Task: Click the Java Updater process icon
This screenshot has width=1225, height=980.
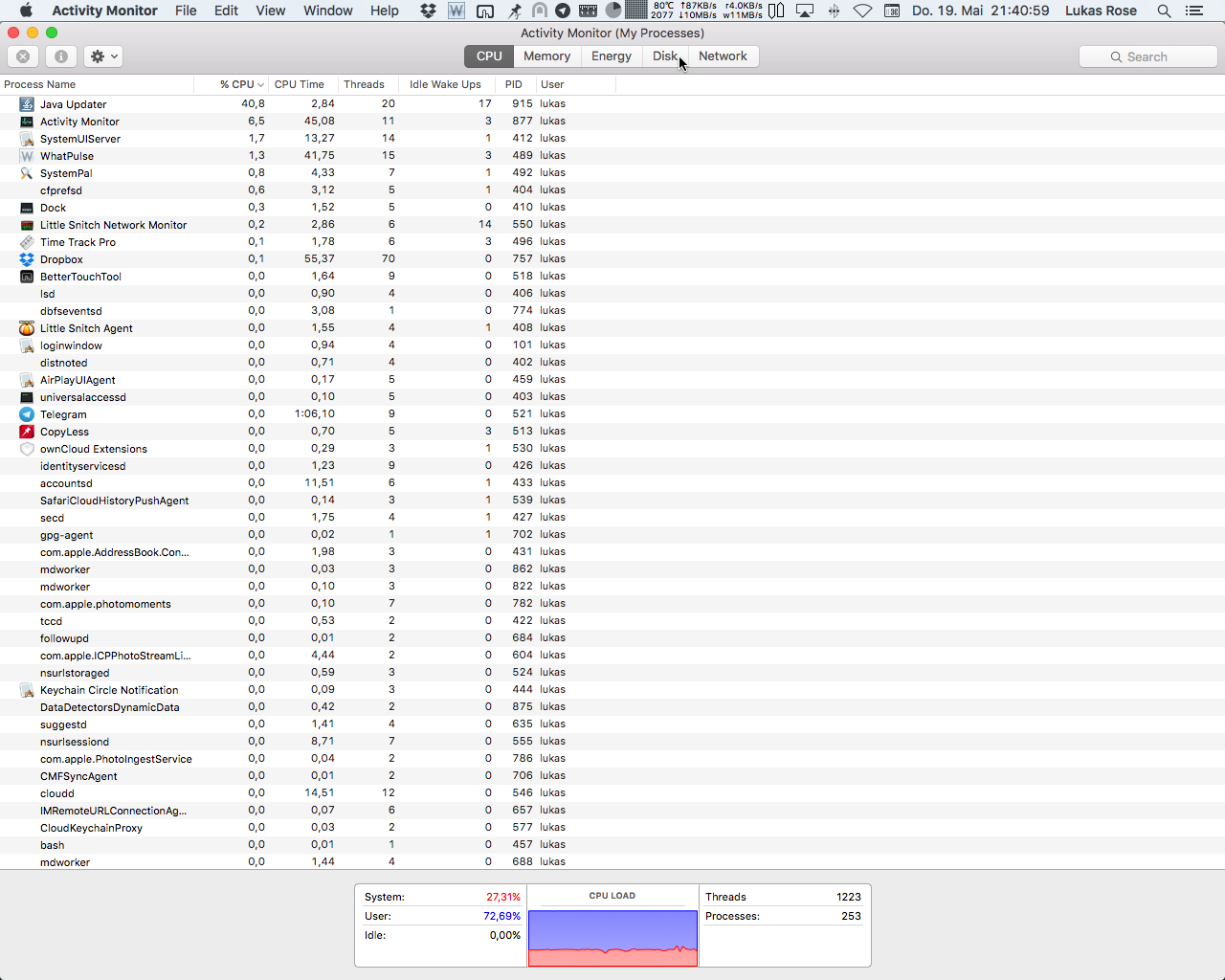Action: [x=27, y=104]
